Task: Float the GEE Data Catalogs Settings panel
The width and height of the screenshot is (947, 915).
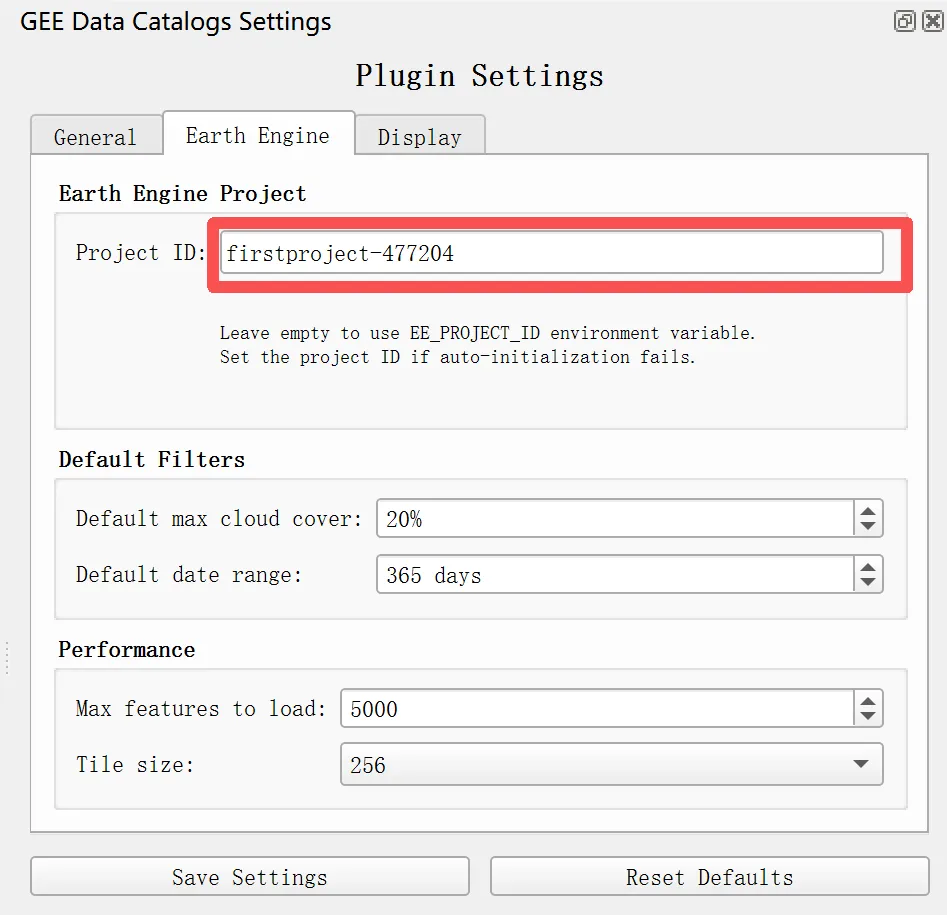Action: 905,21
